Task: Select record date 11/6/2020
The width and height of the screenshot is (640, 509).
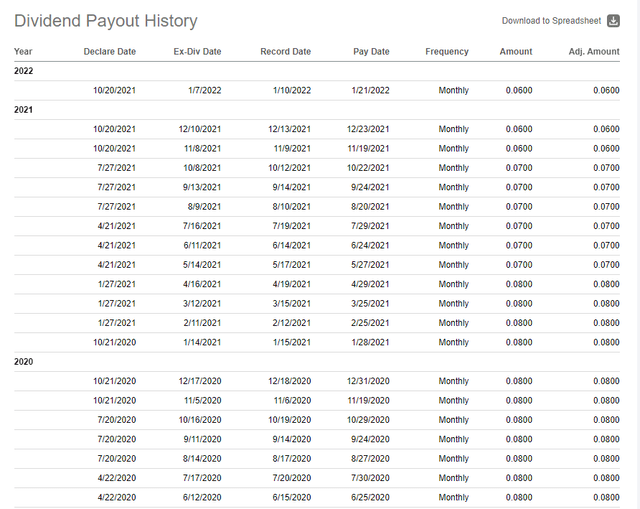Action: tap(292, 400)
